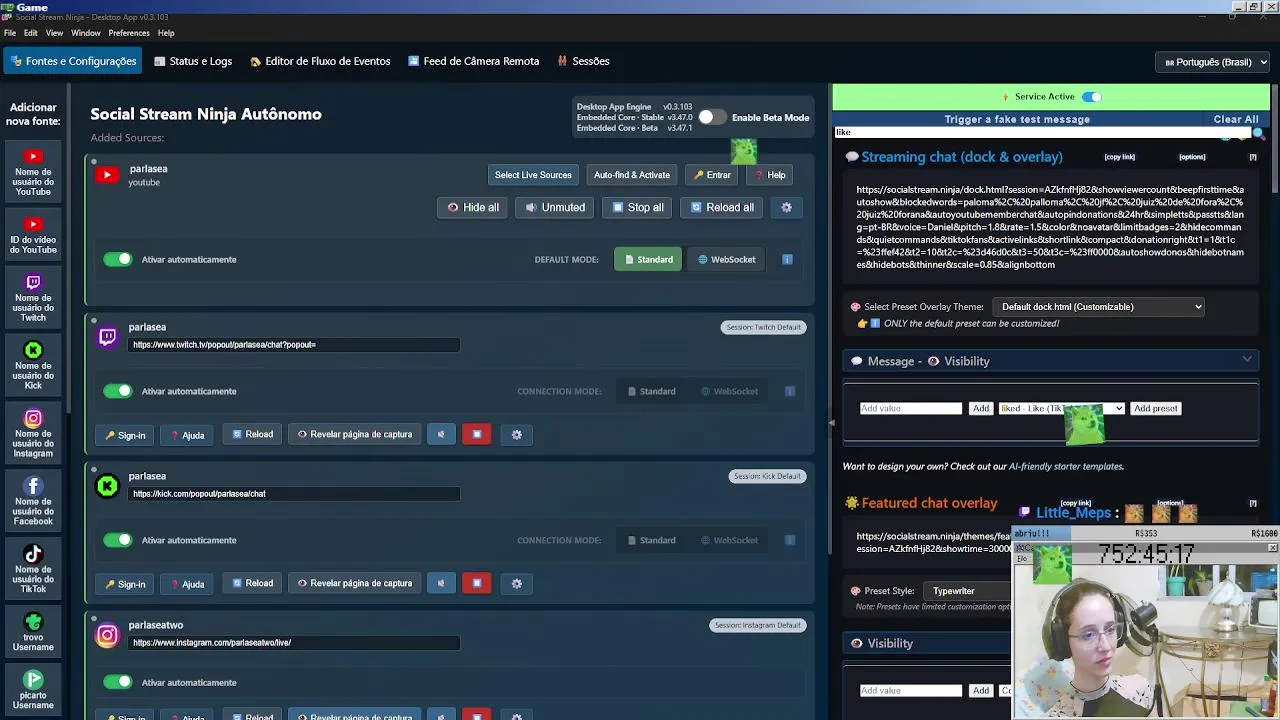Add a picarto Username source
The width and height of the screenshot is (1280, 720).
click(33, 691)
